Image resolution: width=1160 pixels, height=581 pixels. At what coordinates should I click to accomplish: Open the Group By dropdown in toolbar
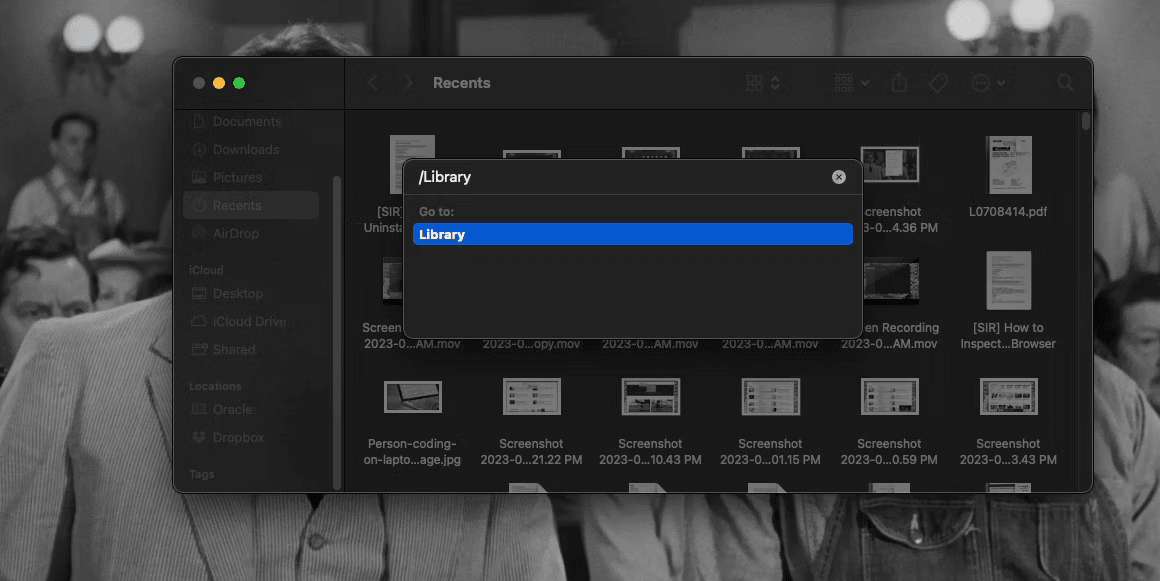pos(851,83)
